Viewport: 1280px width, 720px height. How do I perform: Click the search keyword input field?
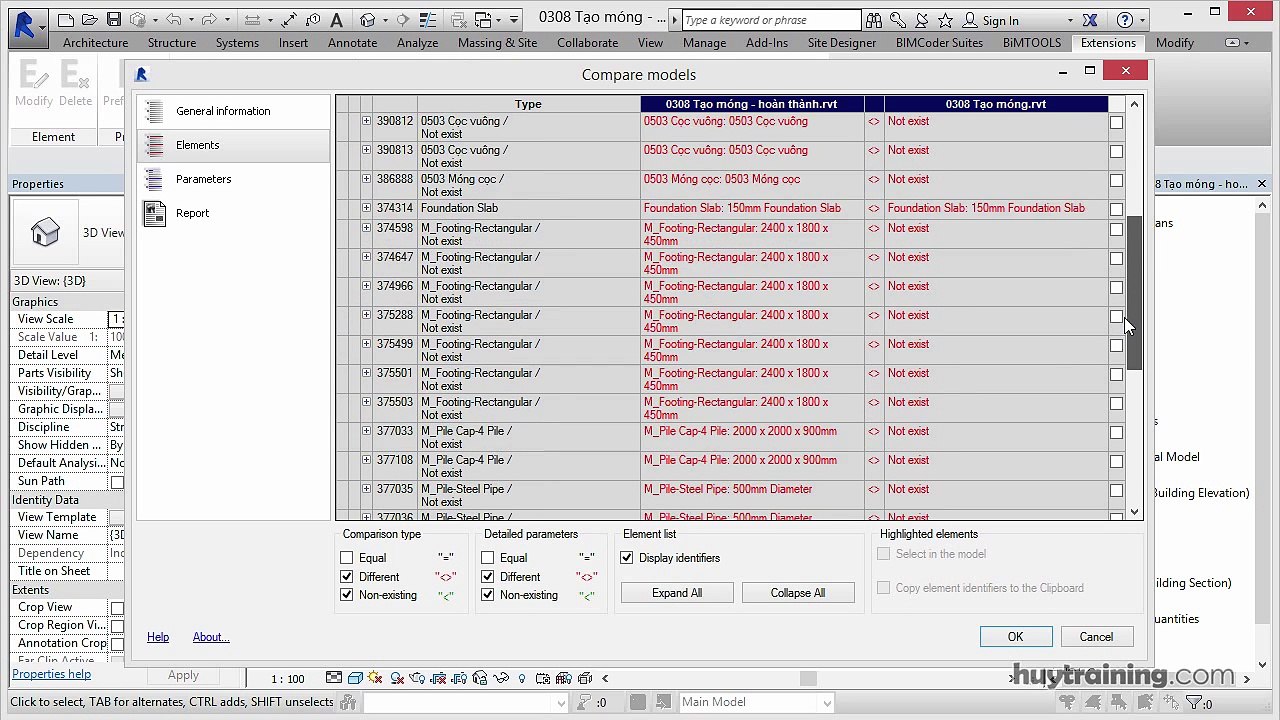[771, 20]
